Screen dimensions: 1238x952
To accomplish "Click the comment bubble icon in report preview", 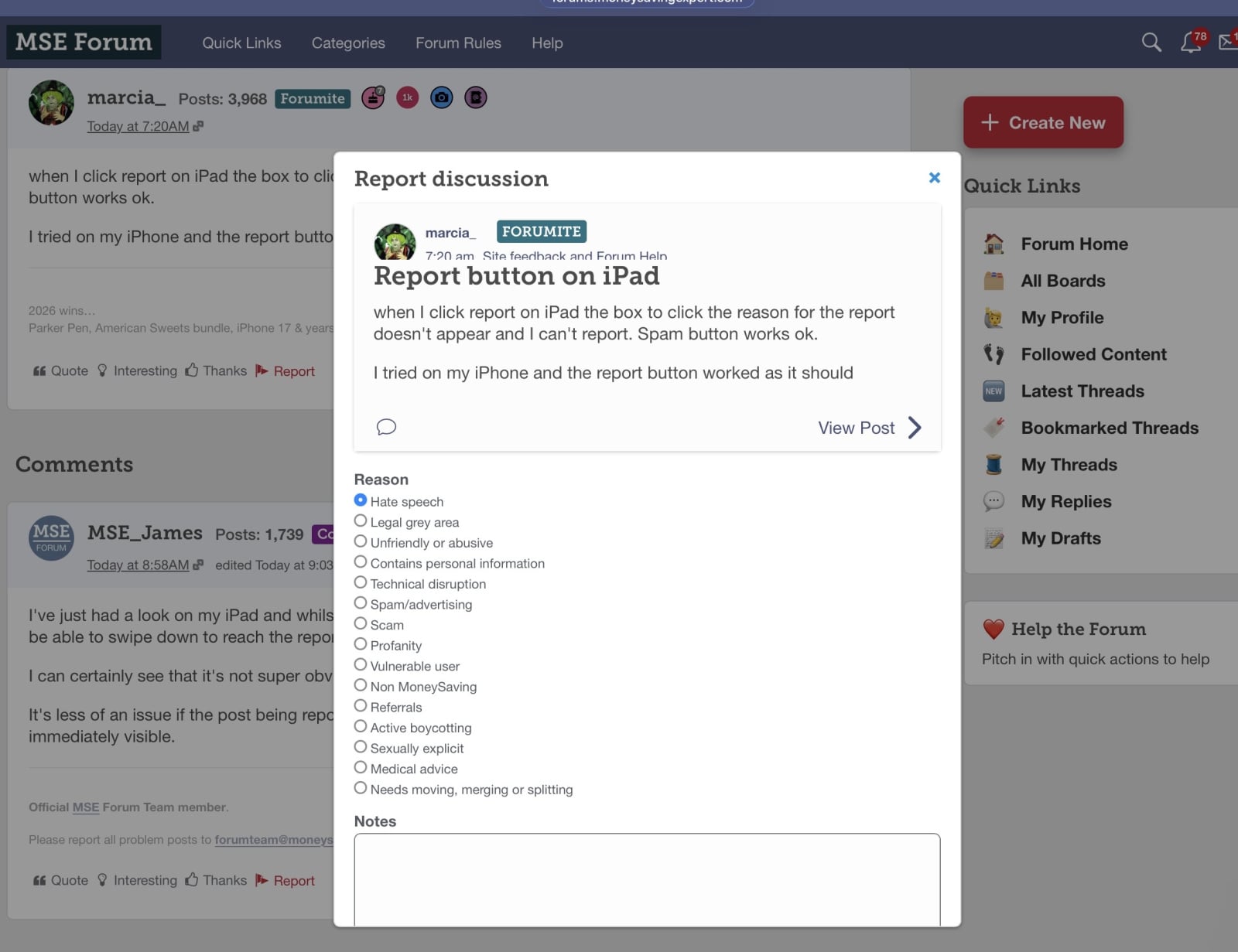I will coord(386,427).
